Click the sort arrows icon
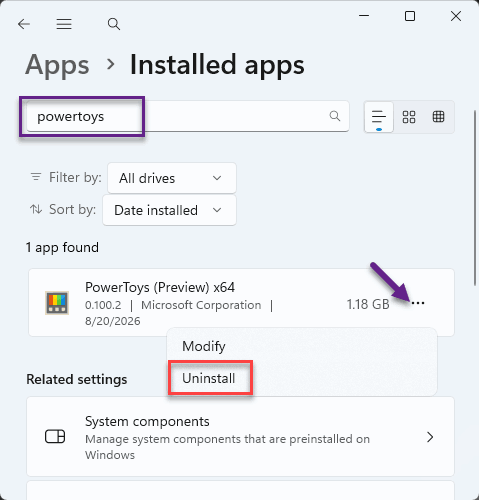Image resolution: width=479 pixels, height=500 pixels. [x=36, y=209]
